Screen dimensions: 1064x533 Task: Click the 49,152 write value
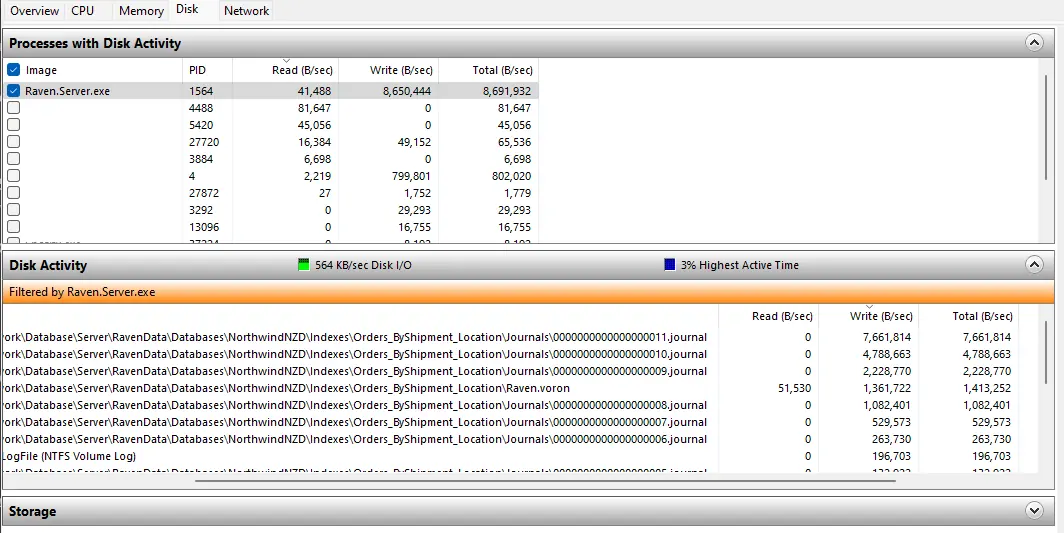(x=414, y=142)
